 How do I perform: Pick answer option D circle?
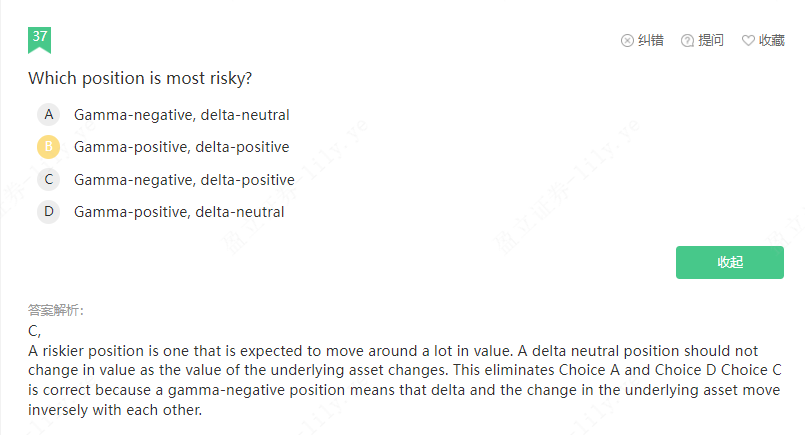pyautogui.click(x=49, y=212)
